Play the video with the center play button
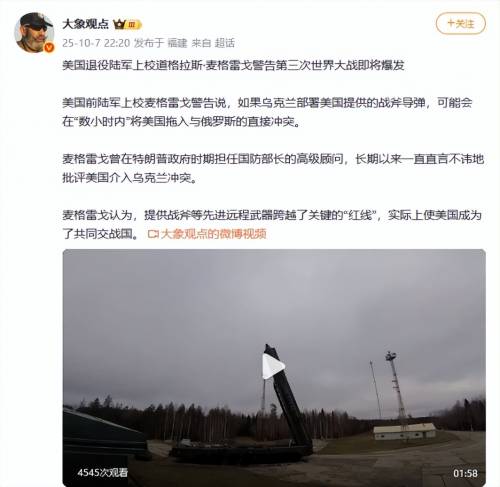Viewport: 500px width, 487px height. (x=273, y=366)
